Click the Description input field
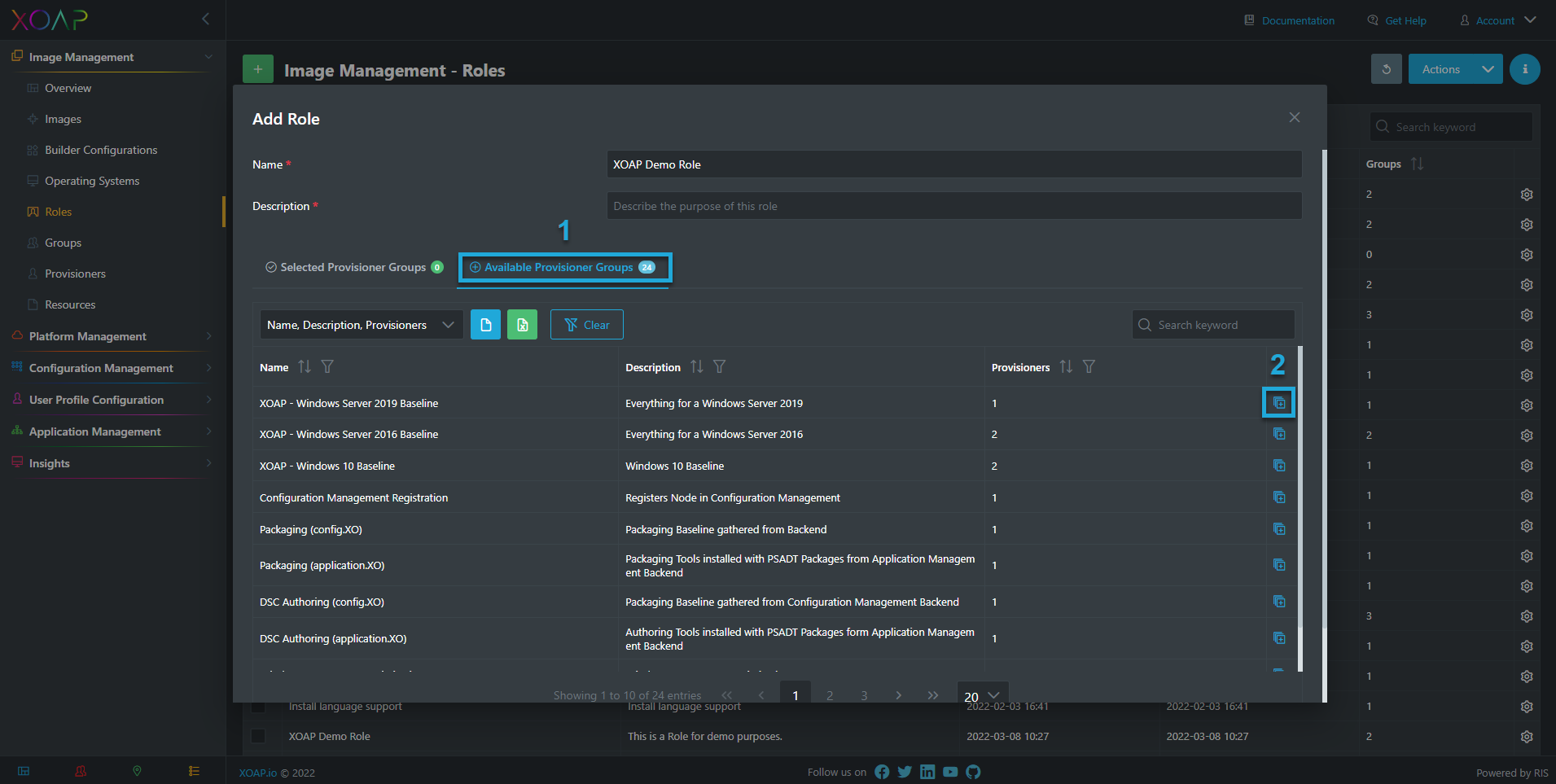The image size is (1556, 784). pos(953,206)
